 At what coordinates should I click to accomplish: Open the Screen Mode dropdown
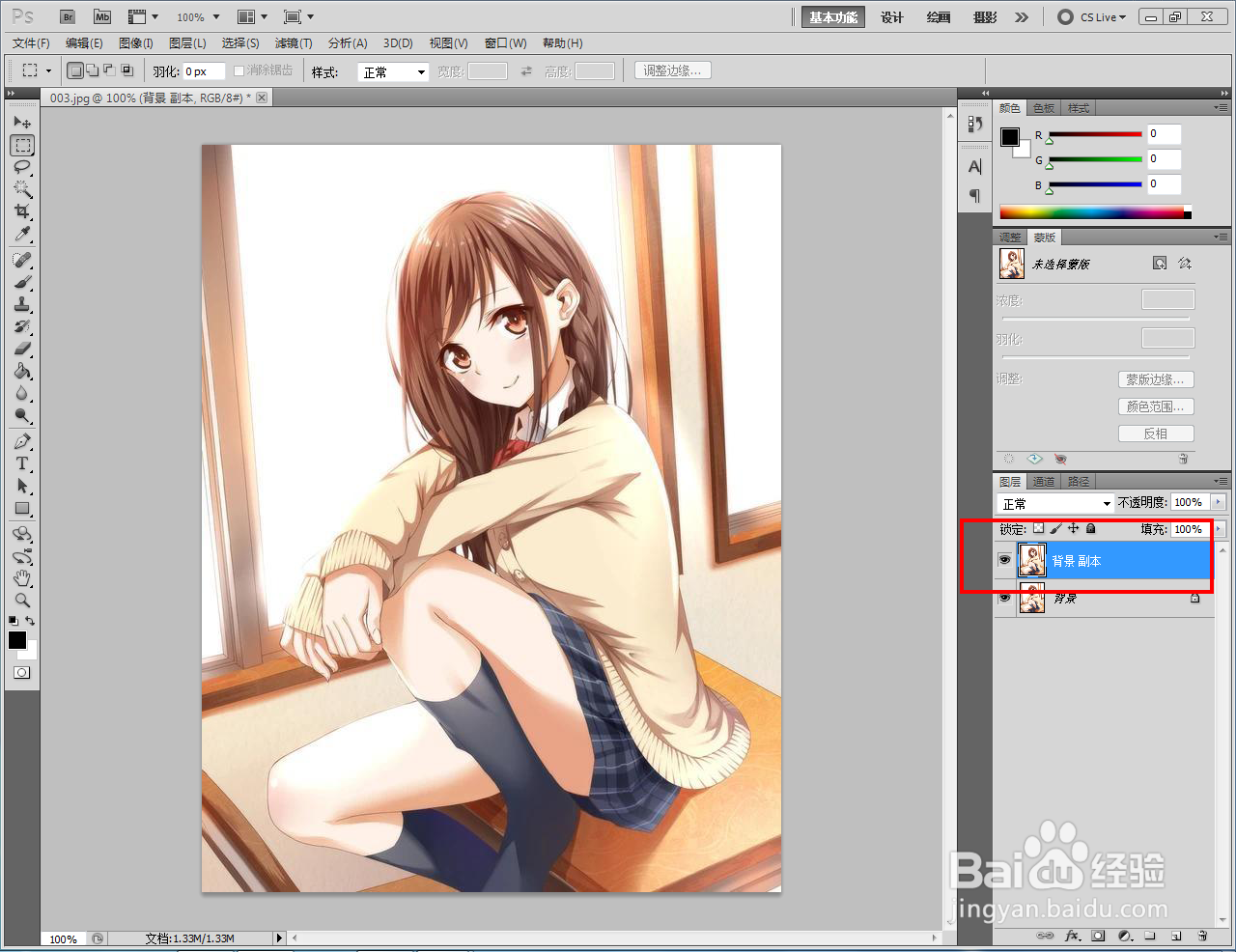coord(299,17)
